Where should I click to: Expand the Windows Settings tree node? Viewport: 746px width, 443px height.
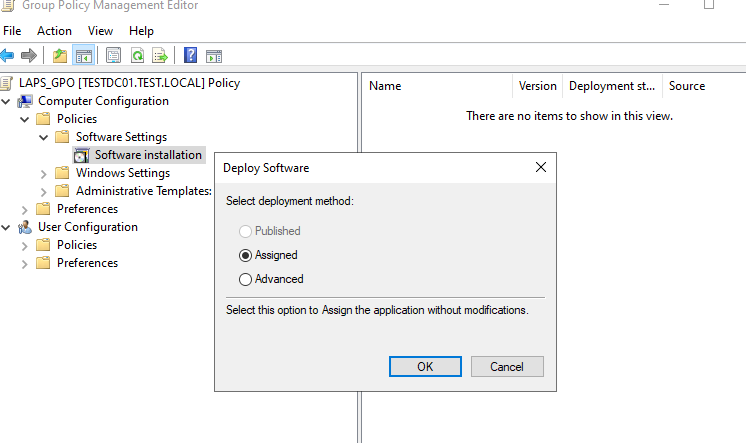pyautogui.click(x=44, y=173)
